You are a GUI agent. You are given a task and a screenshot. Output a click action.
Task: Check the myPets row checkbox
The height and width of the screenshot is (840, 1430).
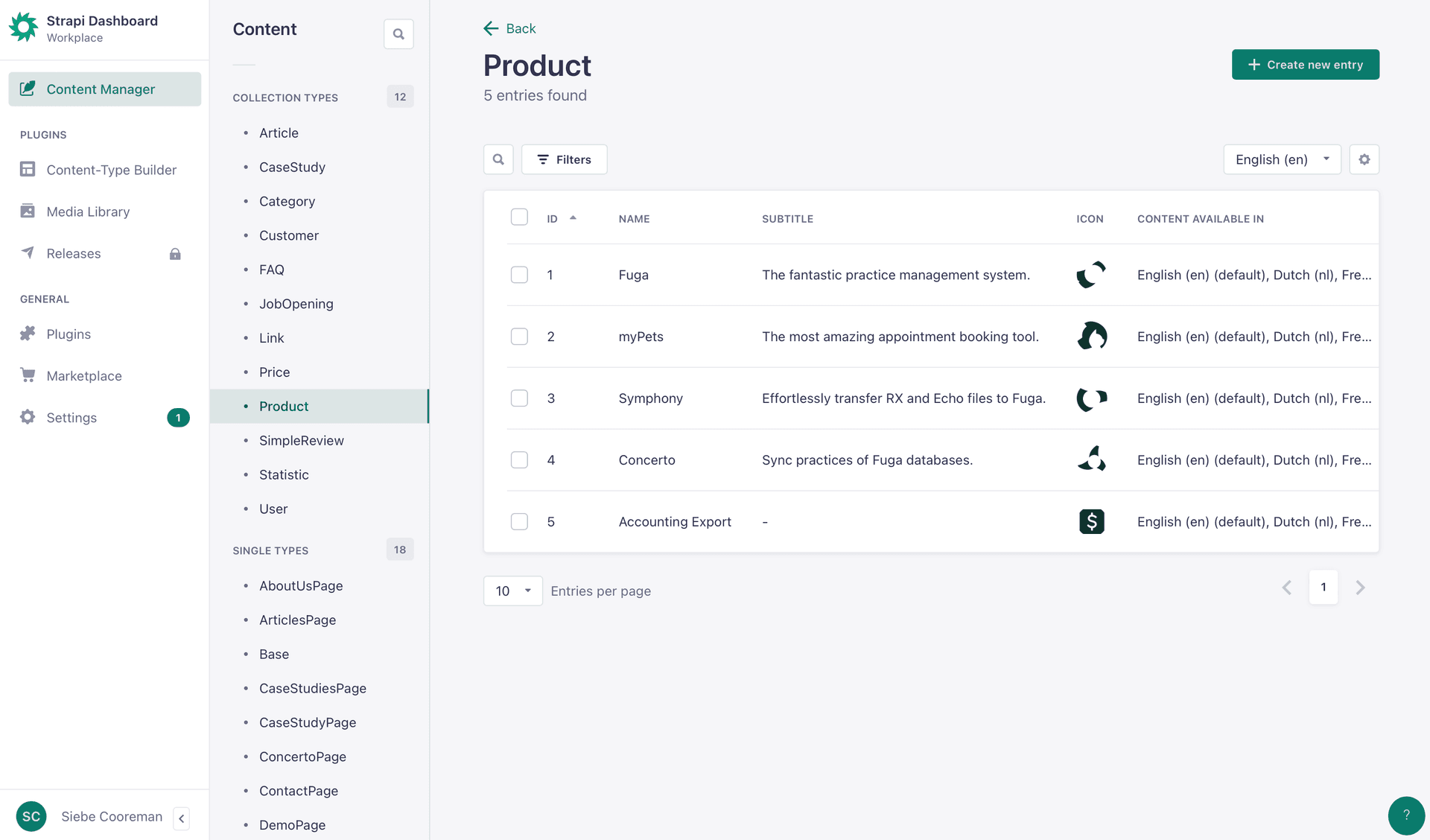(519, 337)
